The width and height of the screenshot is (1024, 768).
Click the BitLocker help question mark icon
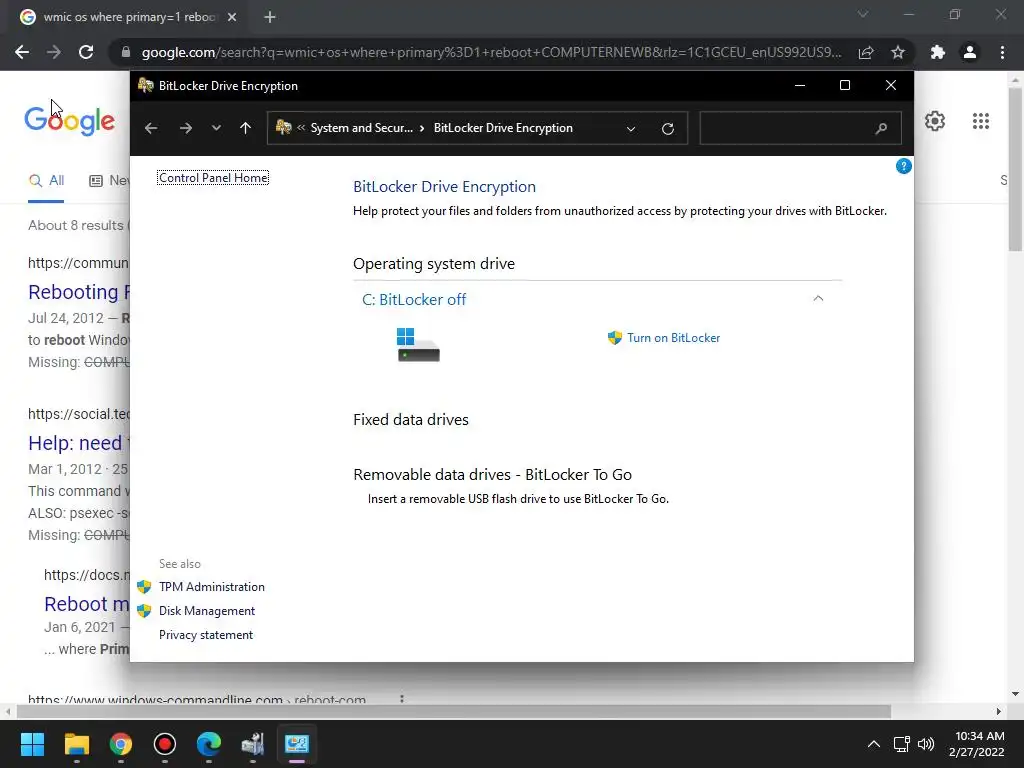[903, 167]
